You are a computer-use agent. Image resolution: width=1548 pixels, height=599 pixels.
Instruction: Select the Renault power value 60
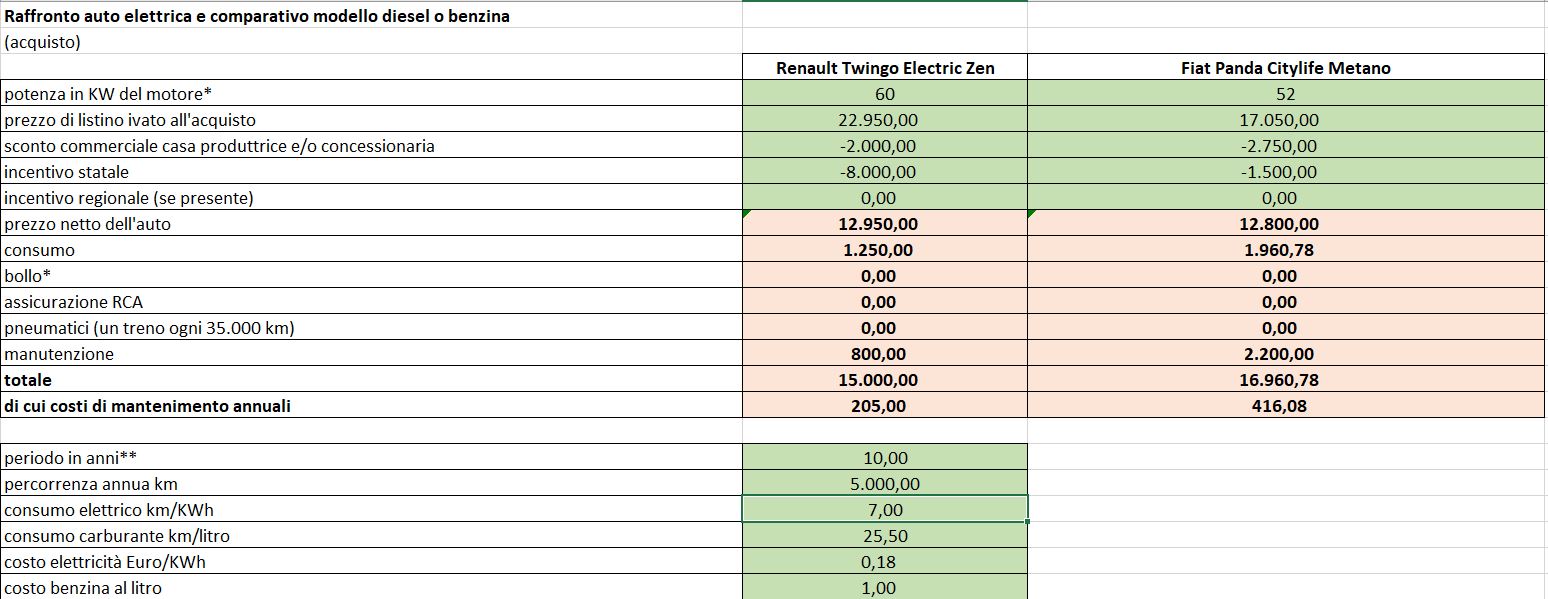[885, 95]
